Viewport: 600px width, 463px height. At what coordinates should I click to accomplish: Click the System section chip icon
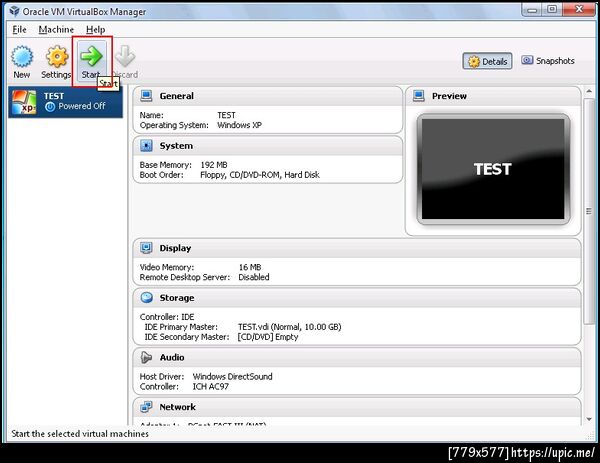(x=146, y=145)
